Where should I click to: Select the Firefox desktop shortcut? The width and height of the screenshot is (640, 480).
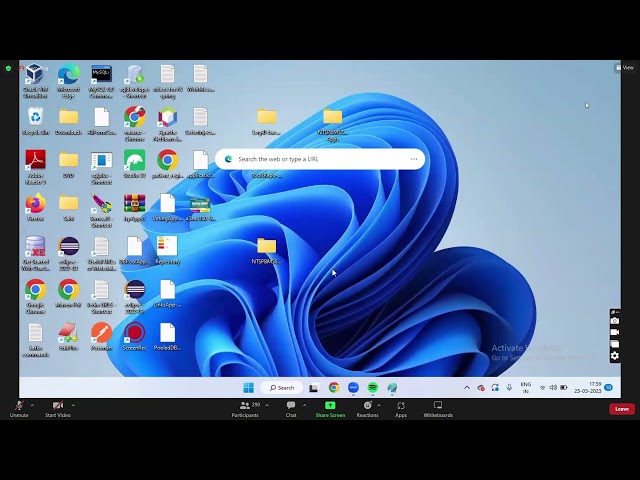35,205
